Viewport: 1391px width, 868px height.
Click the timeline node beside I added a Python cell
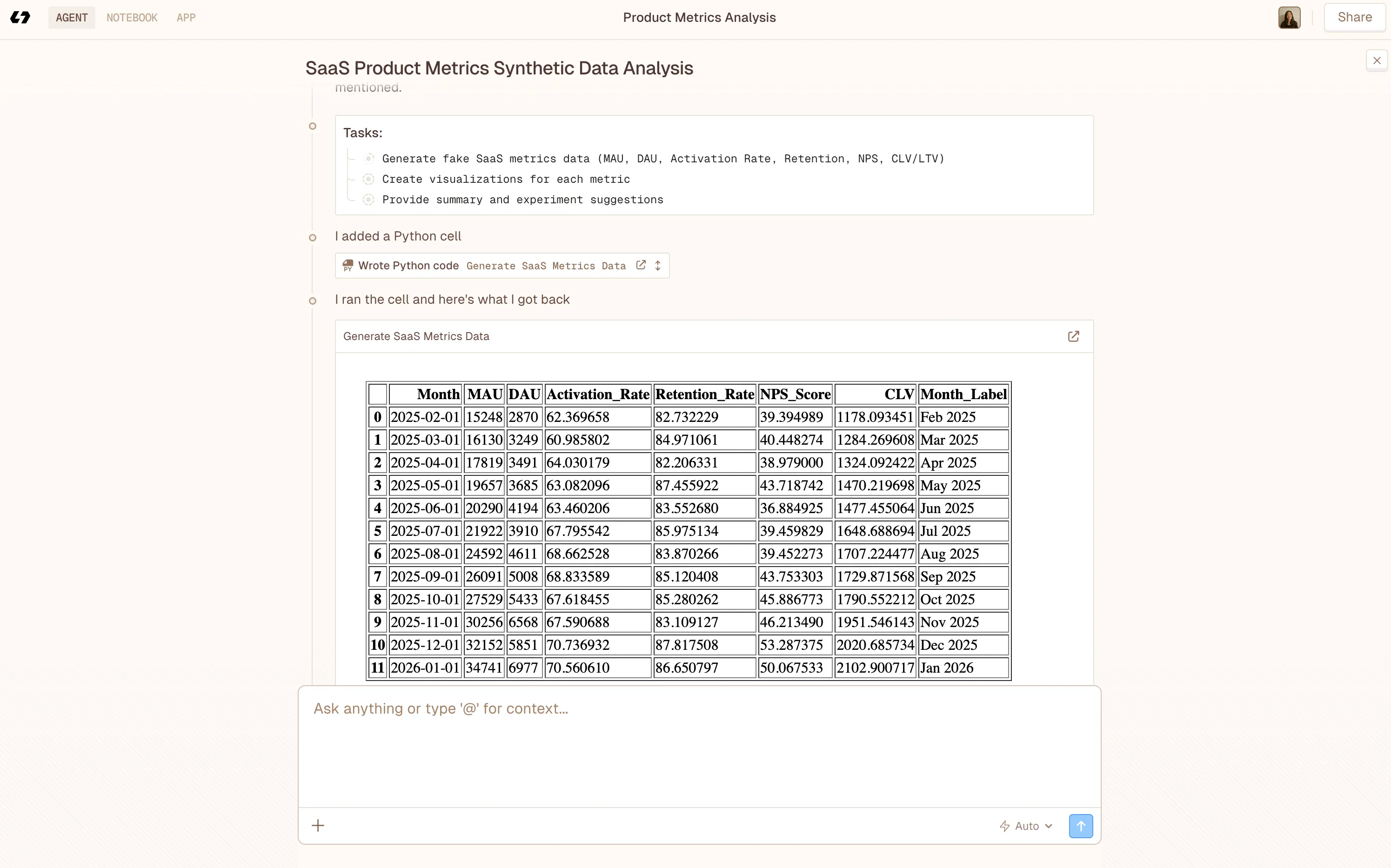pyautogui.click(x=312, y=238)
